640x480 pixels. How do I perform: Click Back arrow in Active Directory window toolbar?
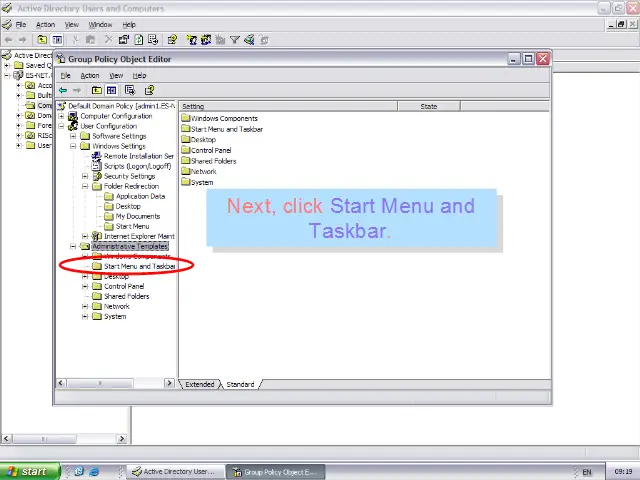(x=9, y=40)
